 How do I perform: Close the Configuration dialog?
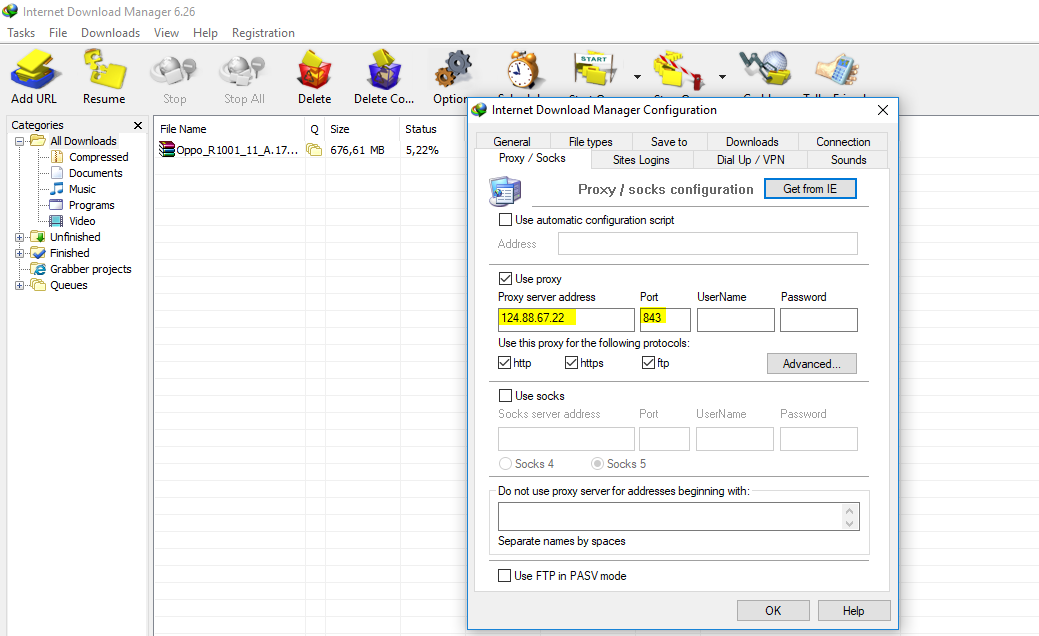point(883,110)
